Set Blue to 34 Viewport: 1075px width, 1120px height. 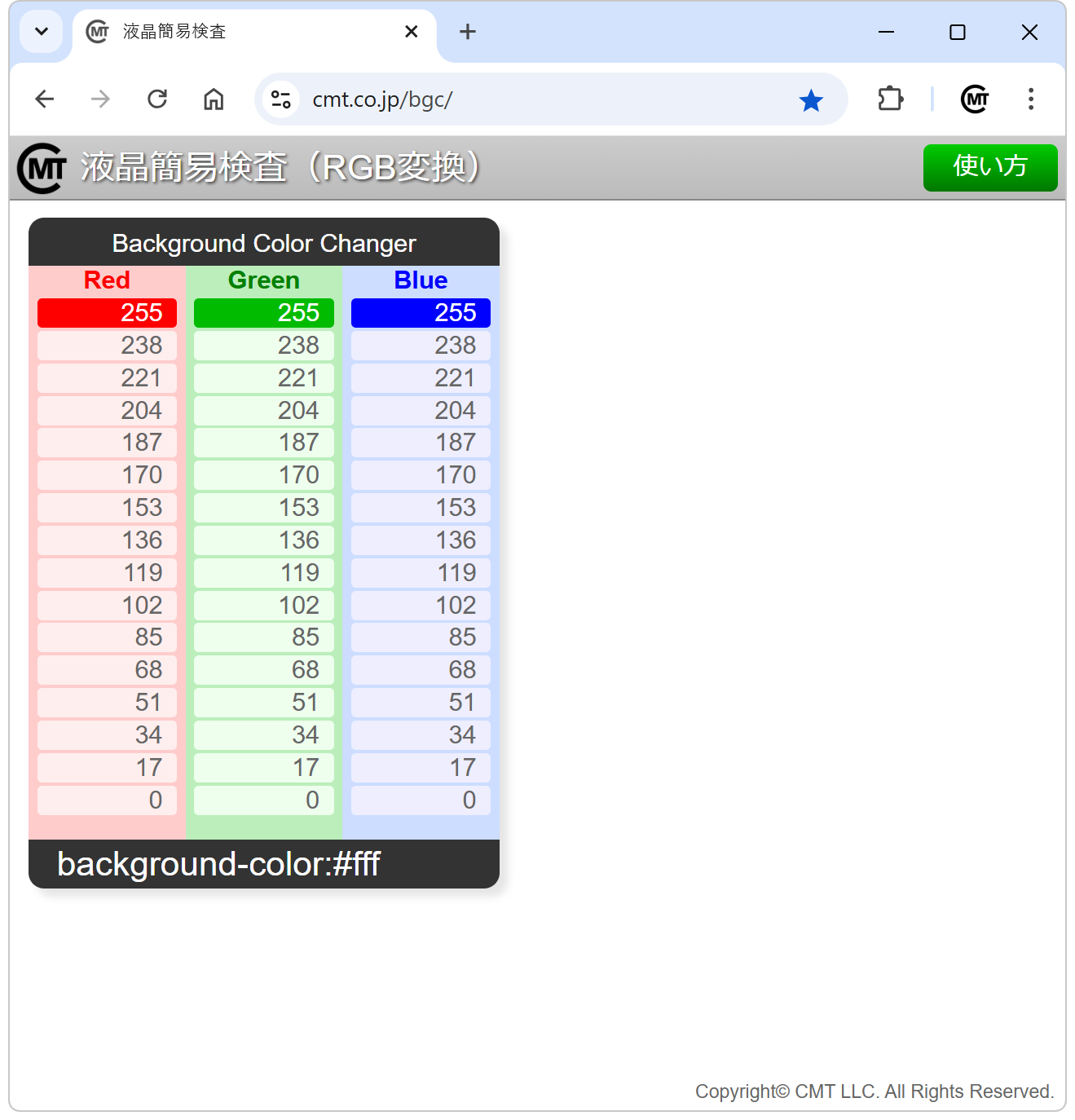coord(421,735)
